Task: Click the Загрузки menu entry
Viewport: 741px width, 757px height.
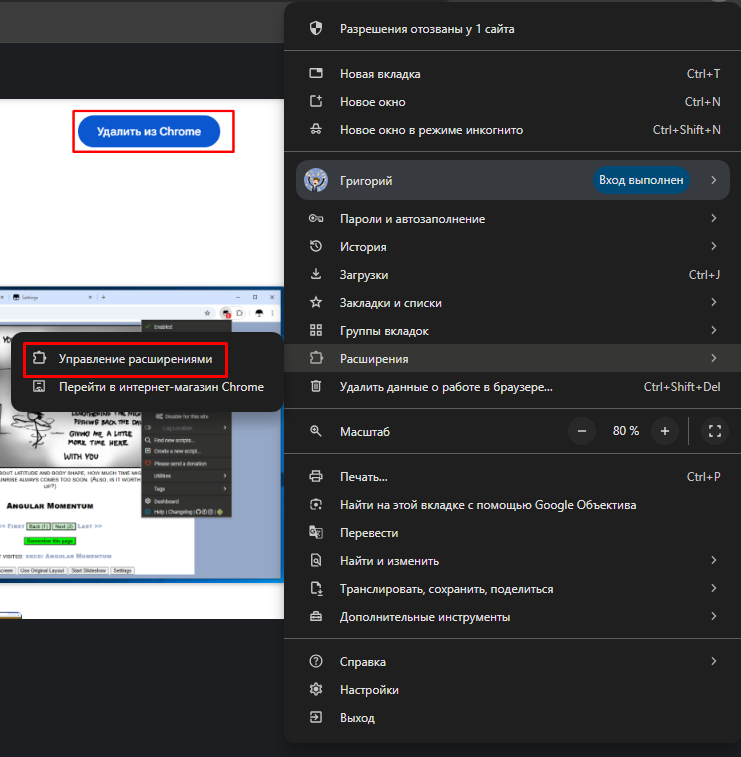Action: tap(513, 275)
